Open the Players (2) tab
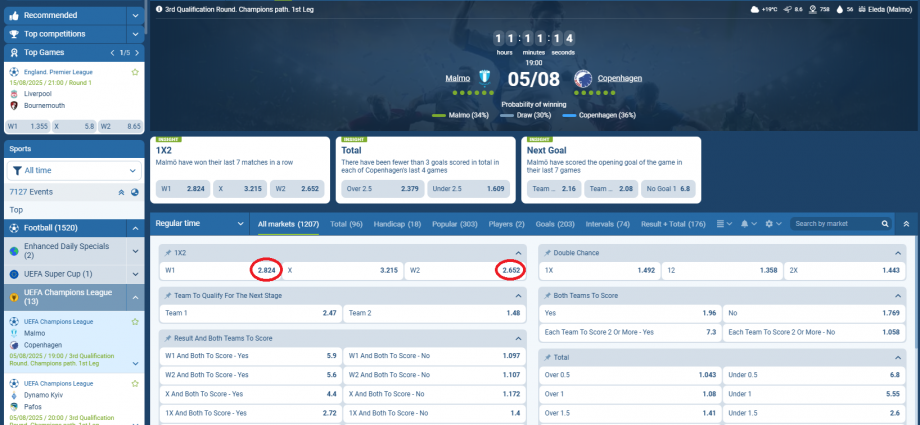Image resolution: width=920 pixels, height=425 pixels. [x=506, y=224]
